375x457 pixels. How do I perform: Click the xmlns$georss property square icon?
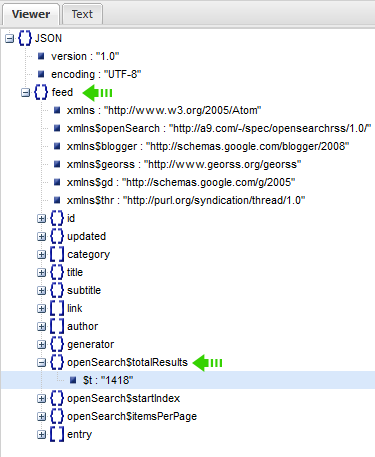[57, 164]
